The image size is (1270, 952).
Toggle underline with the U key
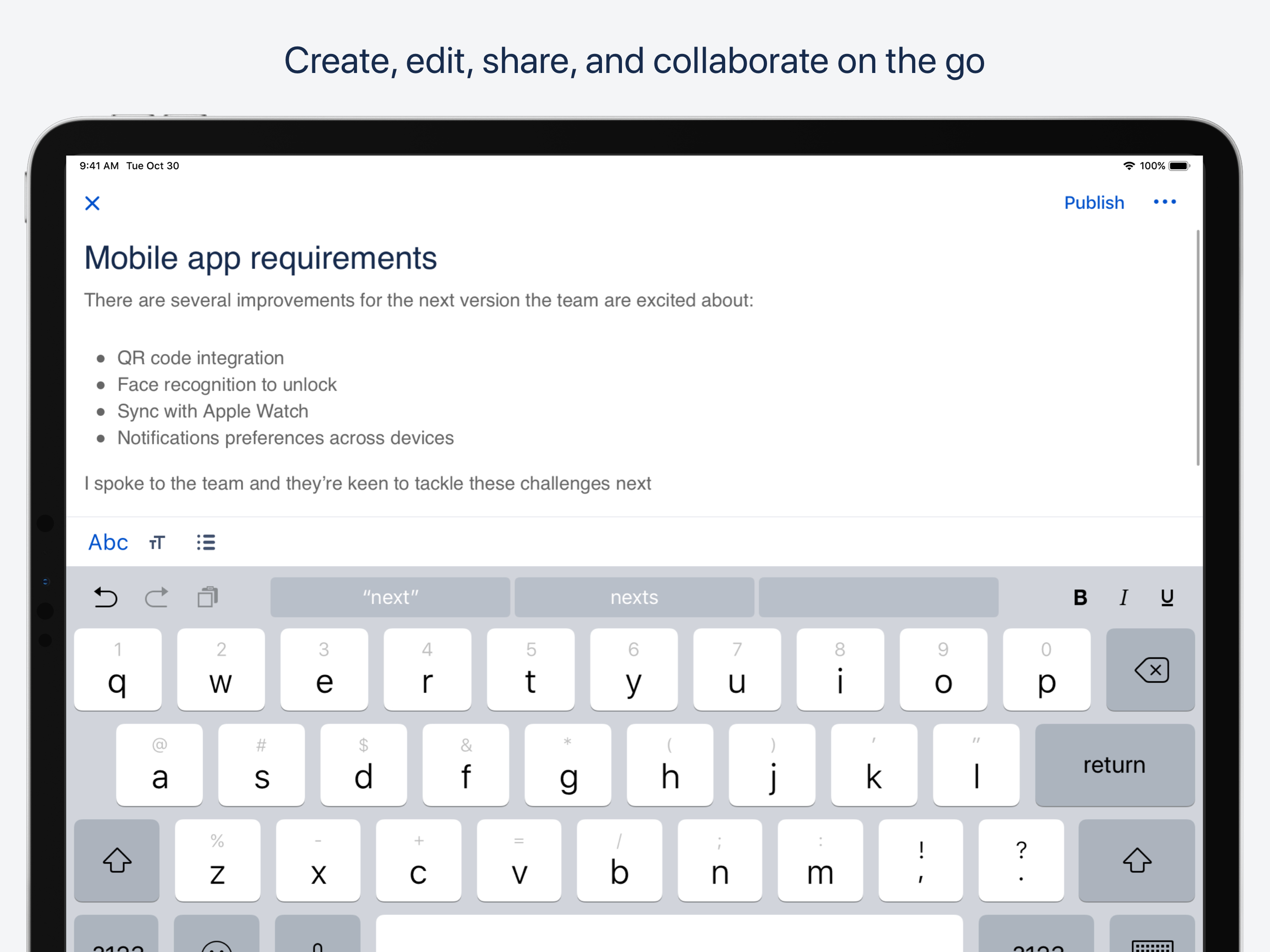coord(1167,597)
